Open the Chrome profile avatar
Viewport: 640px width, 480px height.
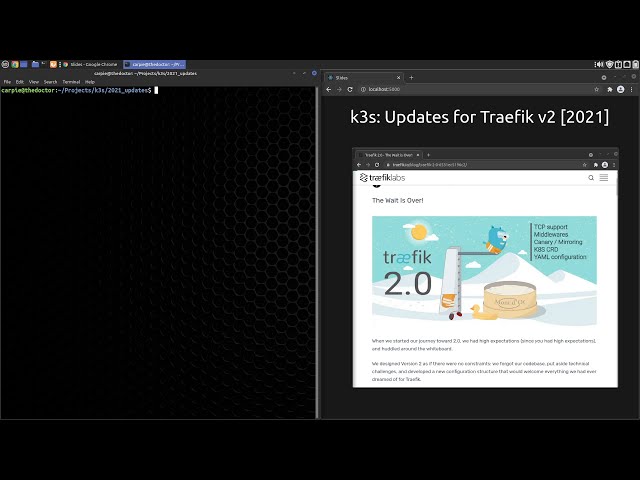click(x=620, y=89)
